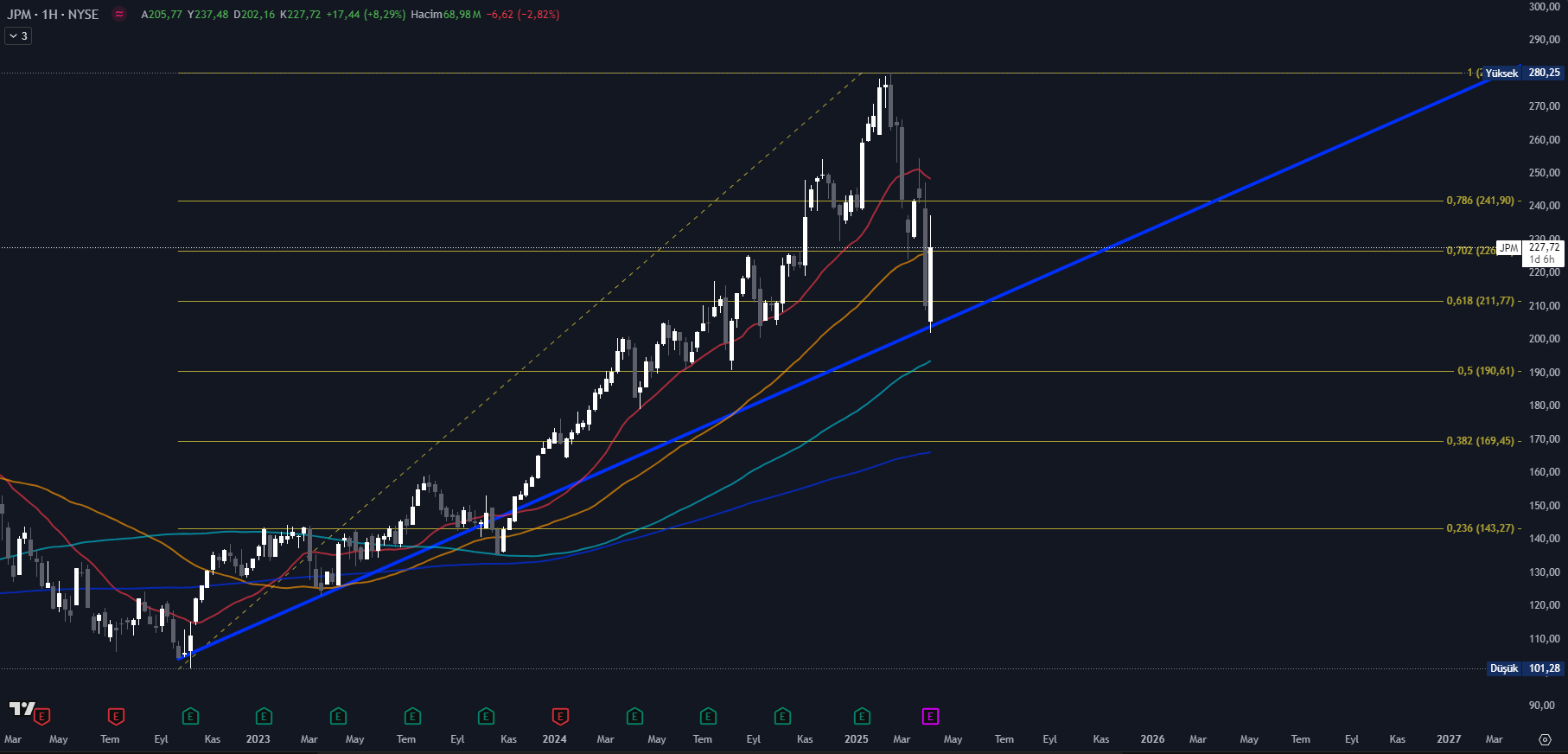This screenshot has width=1568, height=754.
Task: Click the +17,44 (+8,29%) change value
Action: (366, 15)
